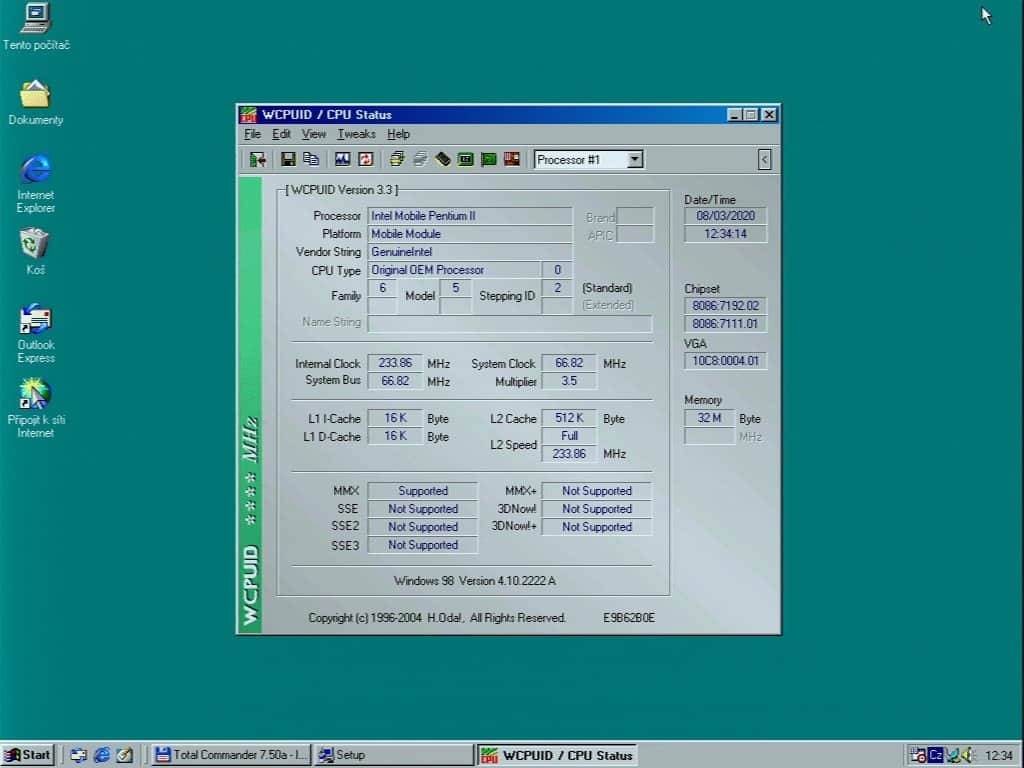
Task: Click Windows 98 Version 4.10.2222 A text
Action: coord(475,581)
